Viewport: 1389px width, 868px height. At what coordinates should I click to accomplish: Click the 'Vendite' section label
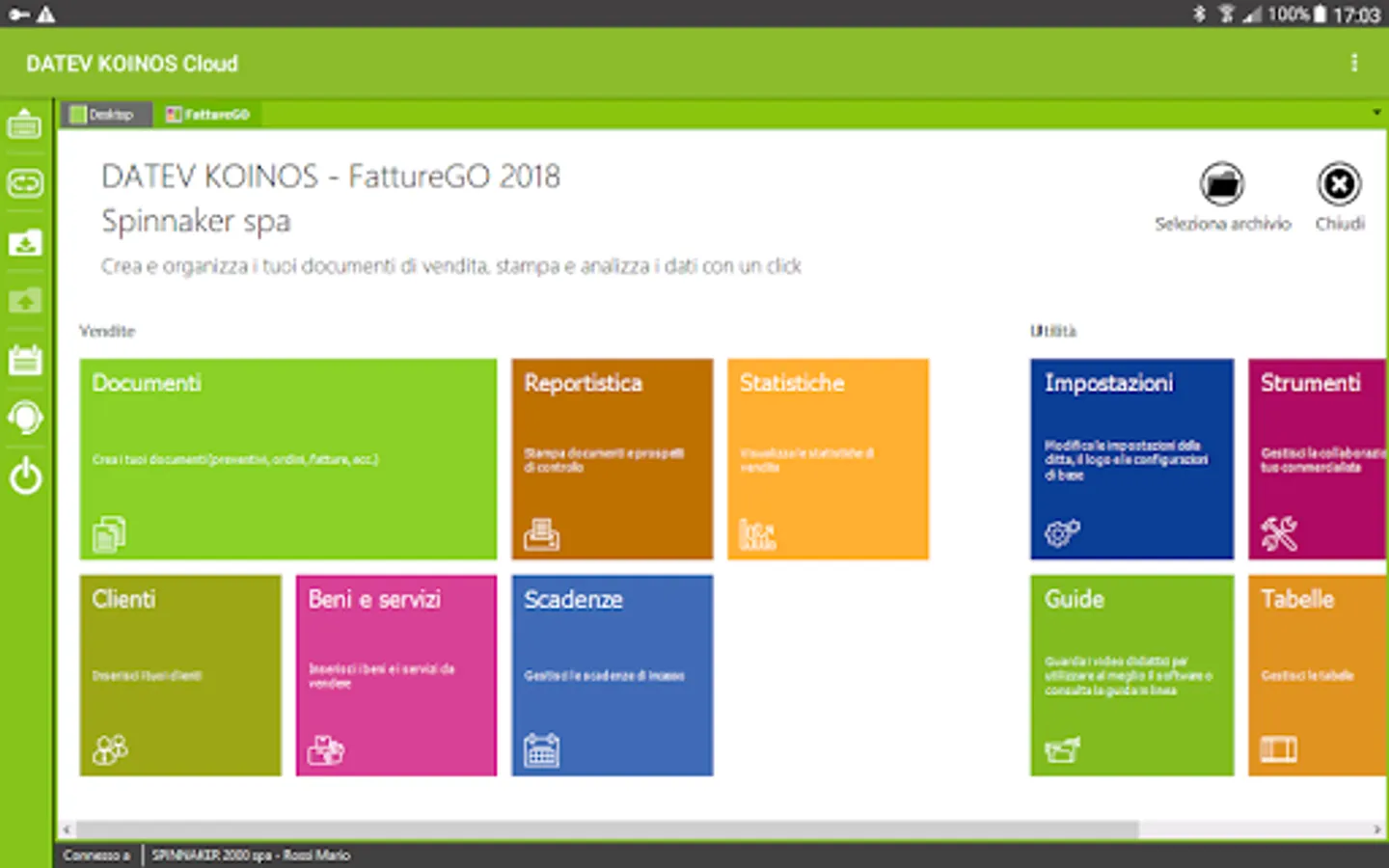coord(107,331)
